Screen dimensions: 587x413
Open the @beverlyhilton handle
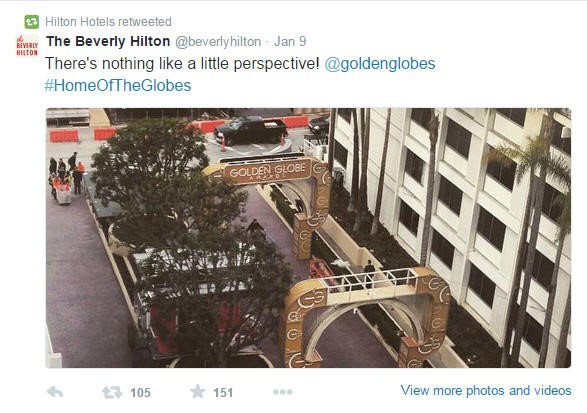click(218, 42)
